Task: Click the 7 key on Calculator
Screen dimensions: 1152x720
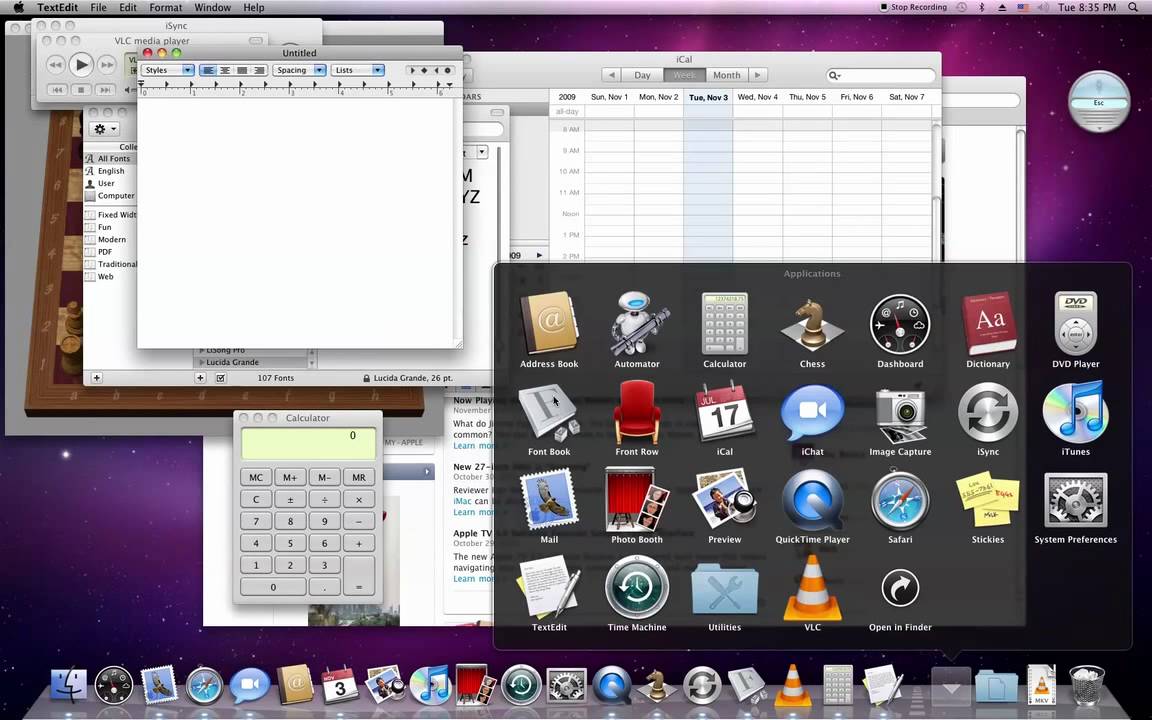Action: pos(256,521)
